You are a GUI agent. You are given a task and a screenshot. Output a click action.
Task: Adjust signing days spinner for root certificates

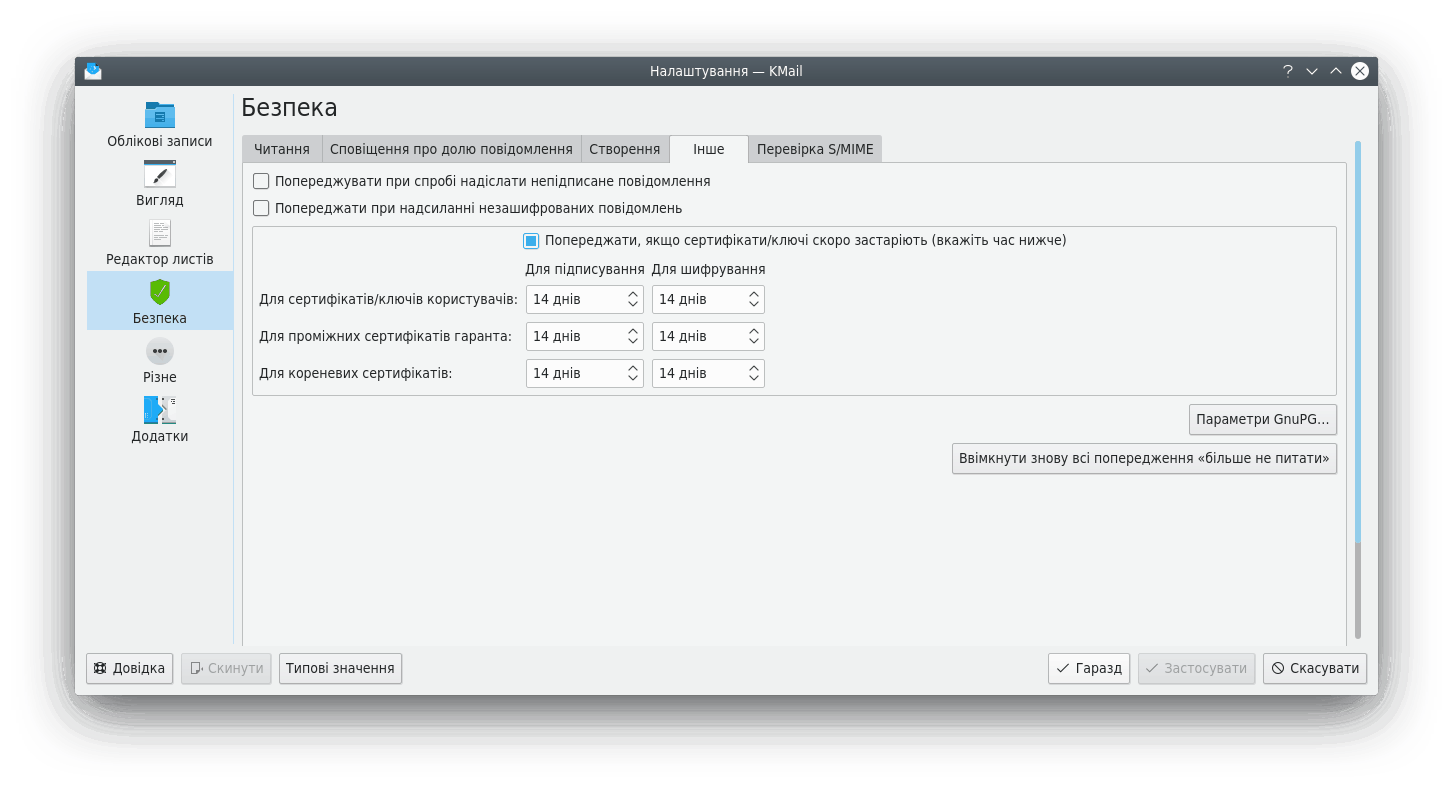pyautogui.click(x=633, y=373)
